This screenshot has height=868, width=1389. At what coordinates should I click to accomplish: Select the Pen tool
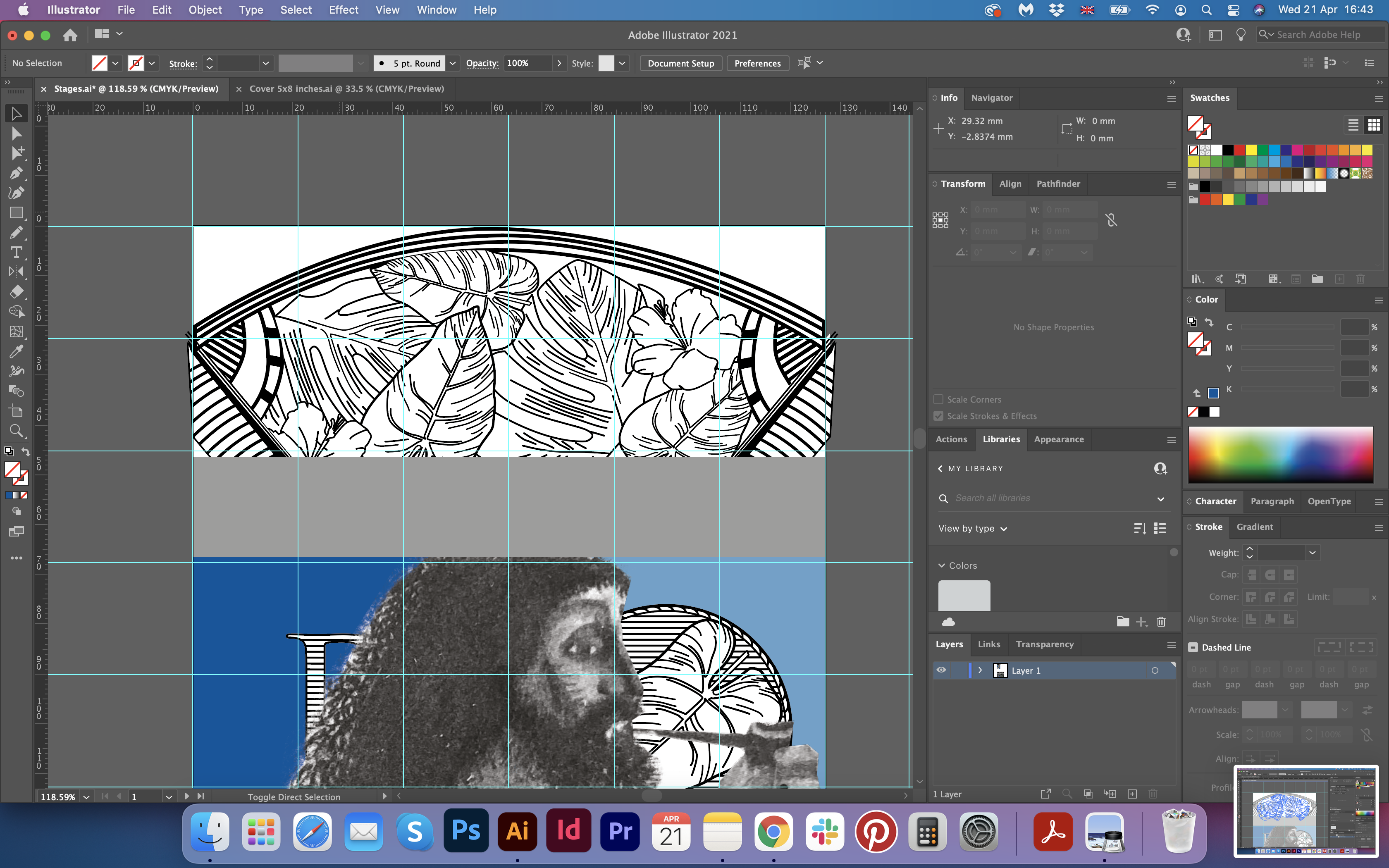[16, 173]
